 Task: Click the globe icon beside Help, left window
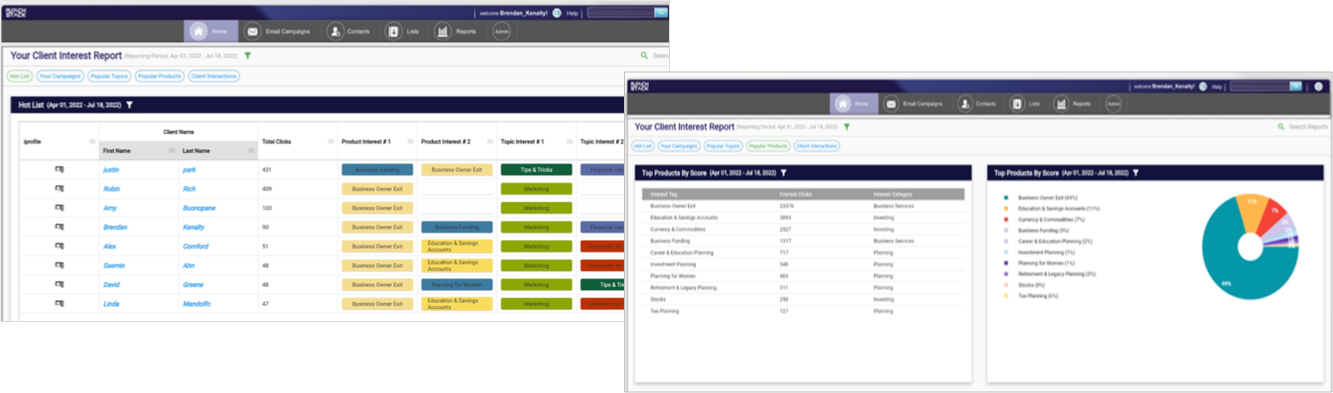pos(557,13)
